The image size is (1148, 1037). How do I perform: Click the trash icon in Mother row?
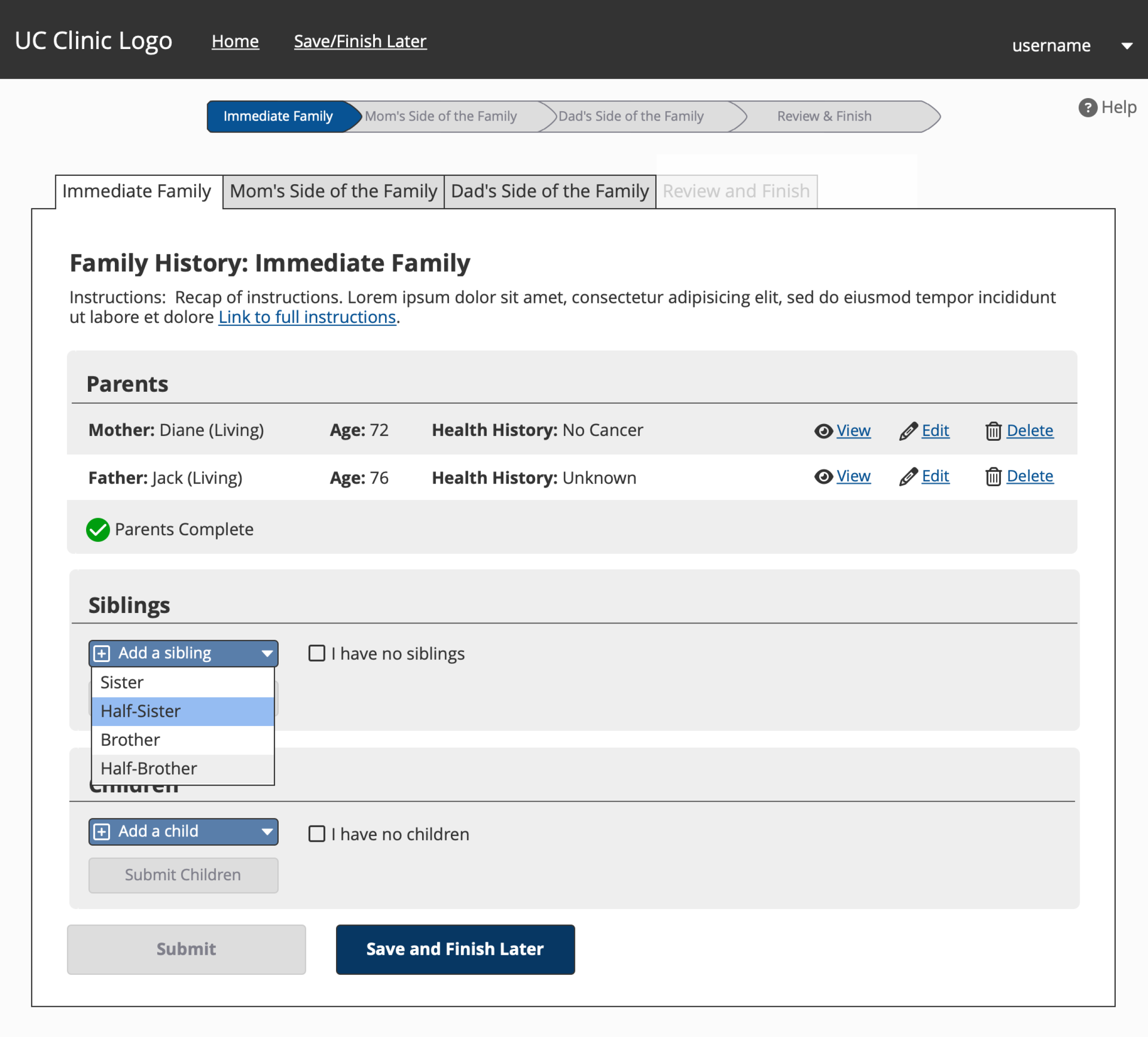993,431
